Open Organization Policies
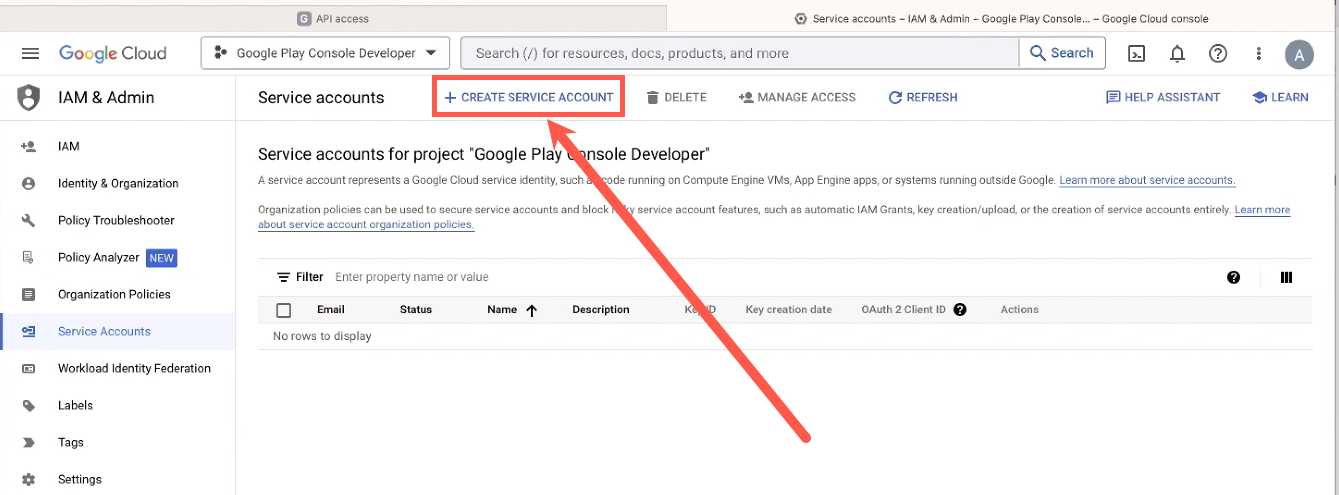1339x495 pixels. click(x=118, y=294)
